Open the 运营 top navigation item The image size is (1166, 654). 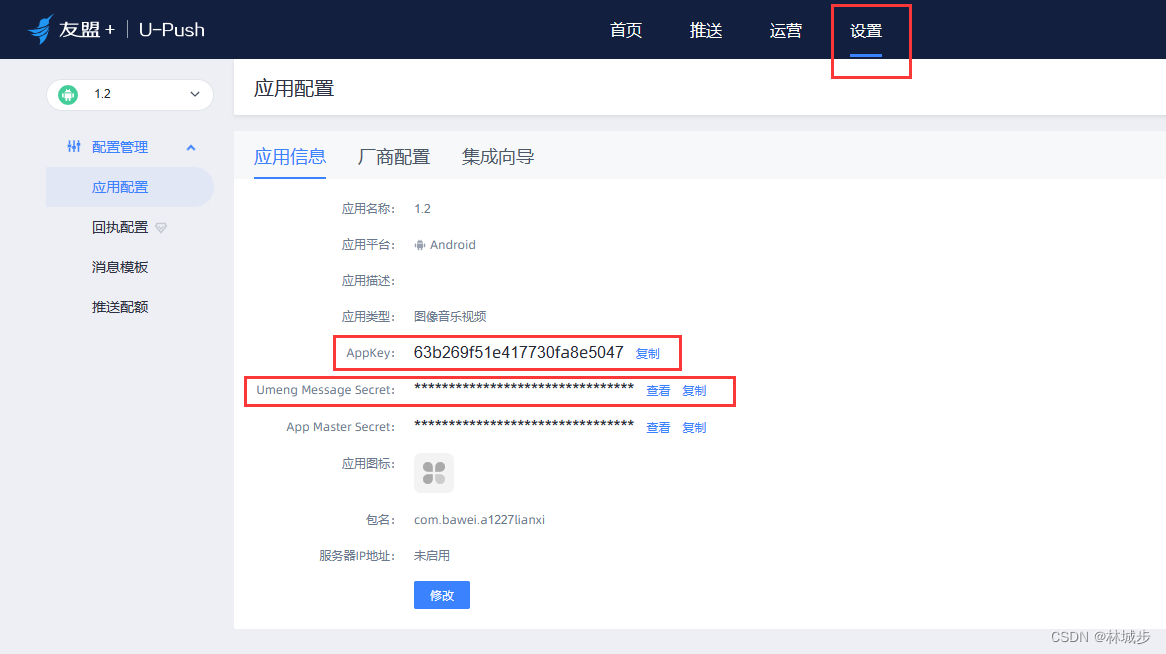(785, 31)
